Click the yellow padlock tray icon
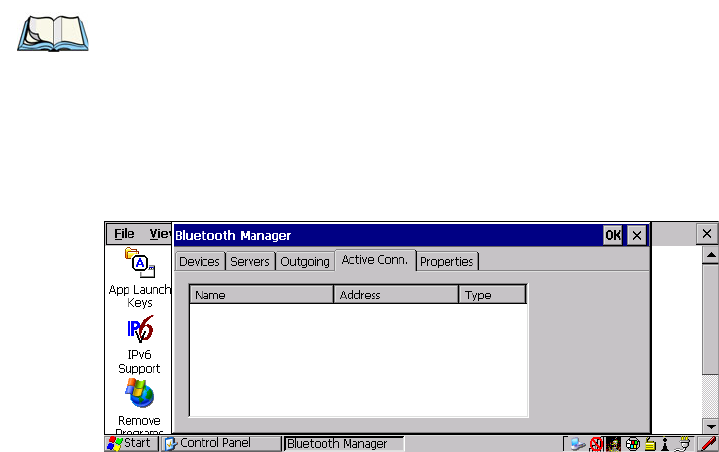This screenshot has height=452, width=719. tap(650, 444)
